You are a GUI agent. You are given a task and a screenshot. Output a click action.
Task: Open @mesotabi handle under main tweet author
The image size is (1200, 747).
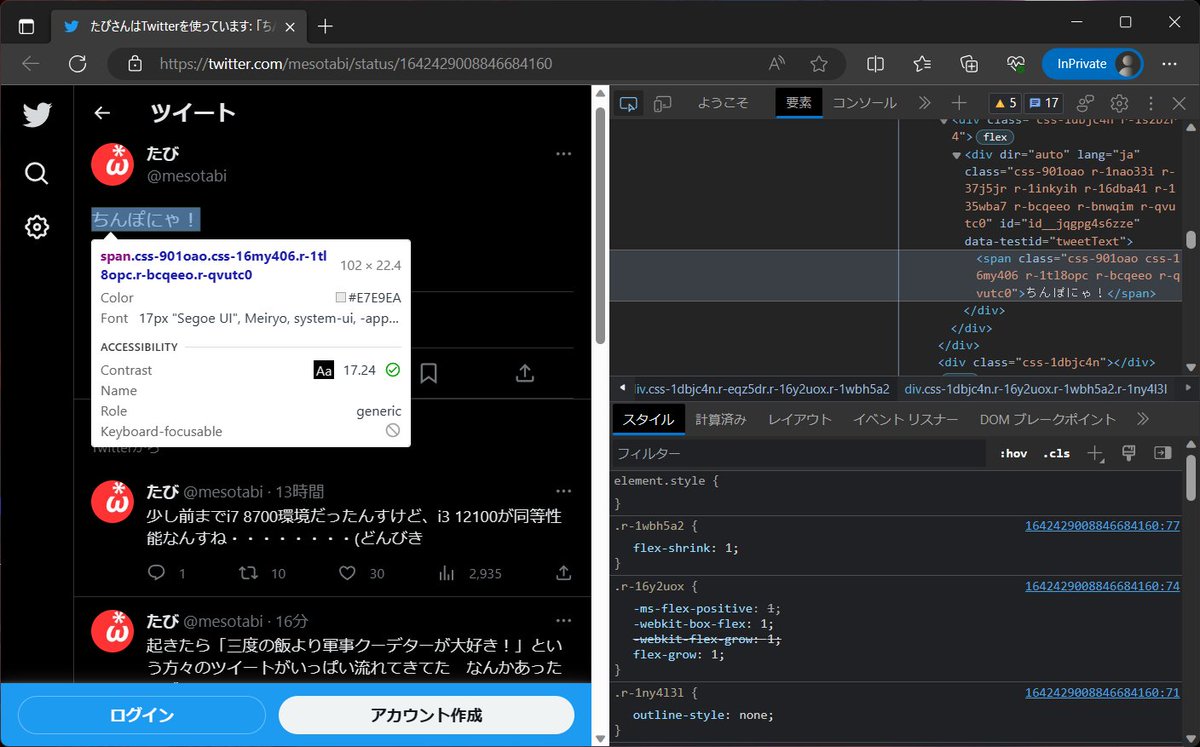[x=187, y=176]
